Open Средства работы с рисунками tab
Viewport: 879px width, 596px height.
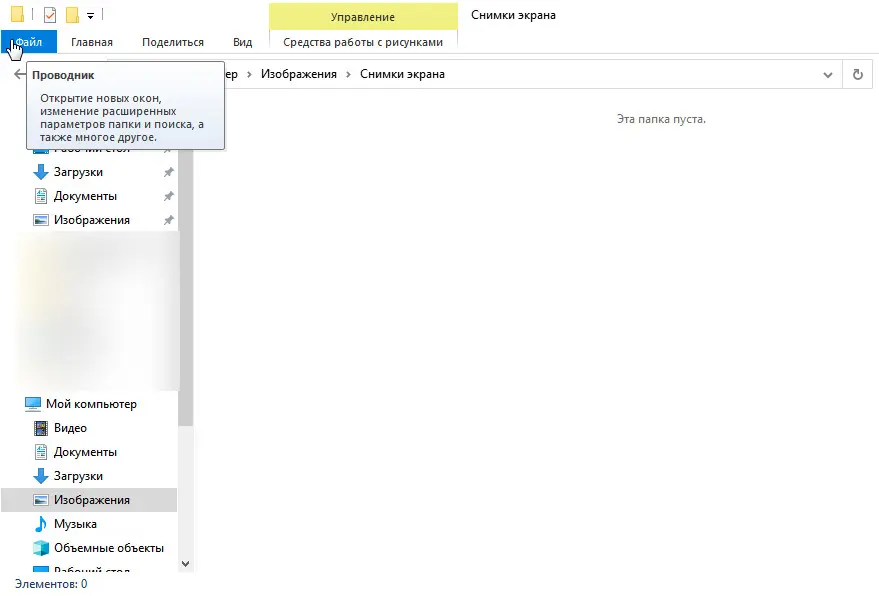pyautogui.click(x=363, y=42)
